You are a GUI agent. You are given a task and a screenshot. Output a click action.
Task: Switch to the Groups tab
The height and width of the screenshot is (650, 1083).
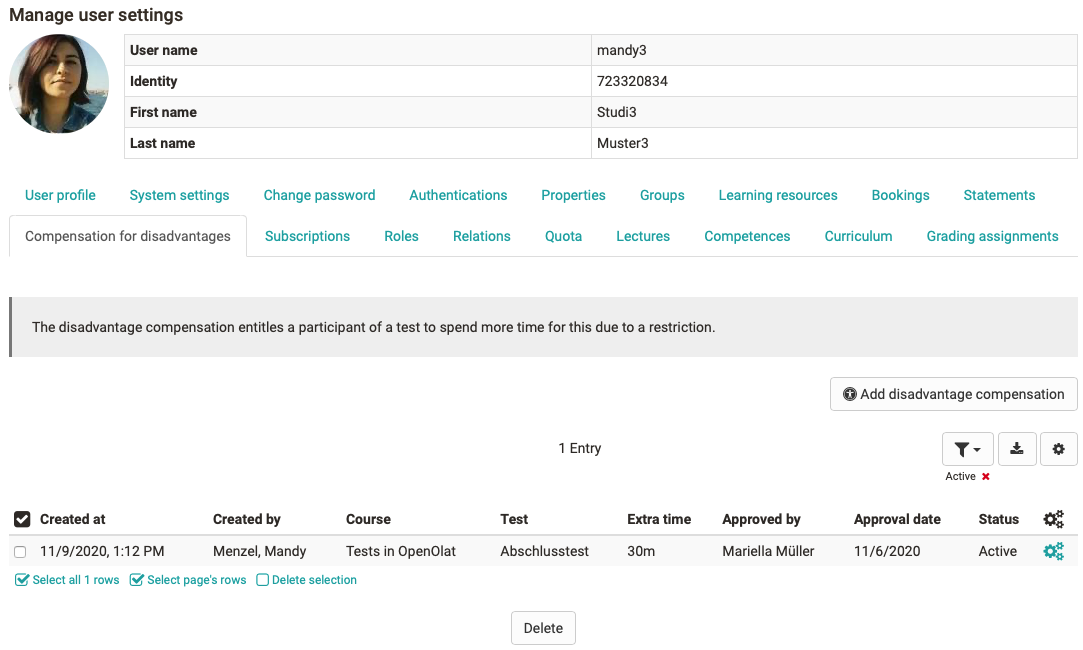click(662, 195)
